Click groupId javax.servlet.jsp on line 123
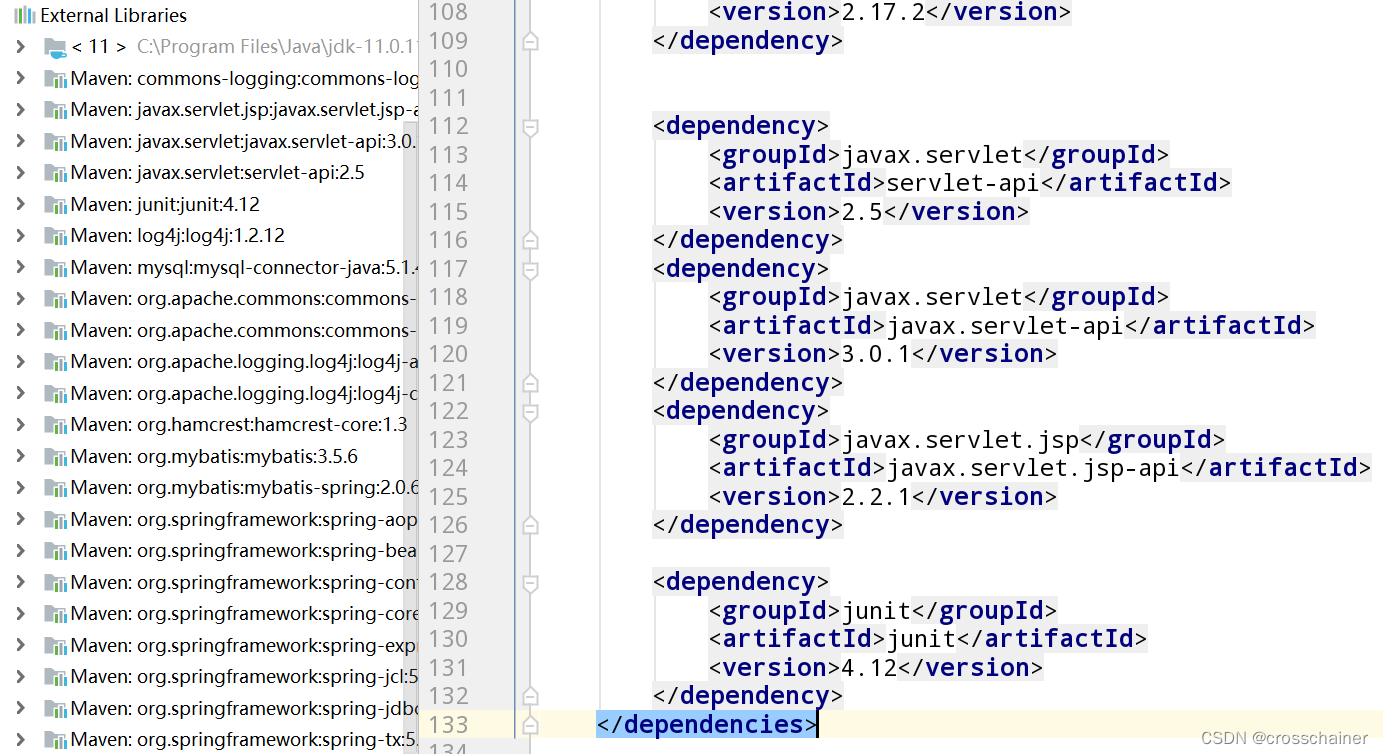The height and width of the screenshot is (754, 1383). [x=961, y=440]
